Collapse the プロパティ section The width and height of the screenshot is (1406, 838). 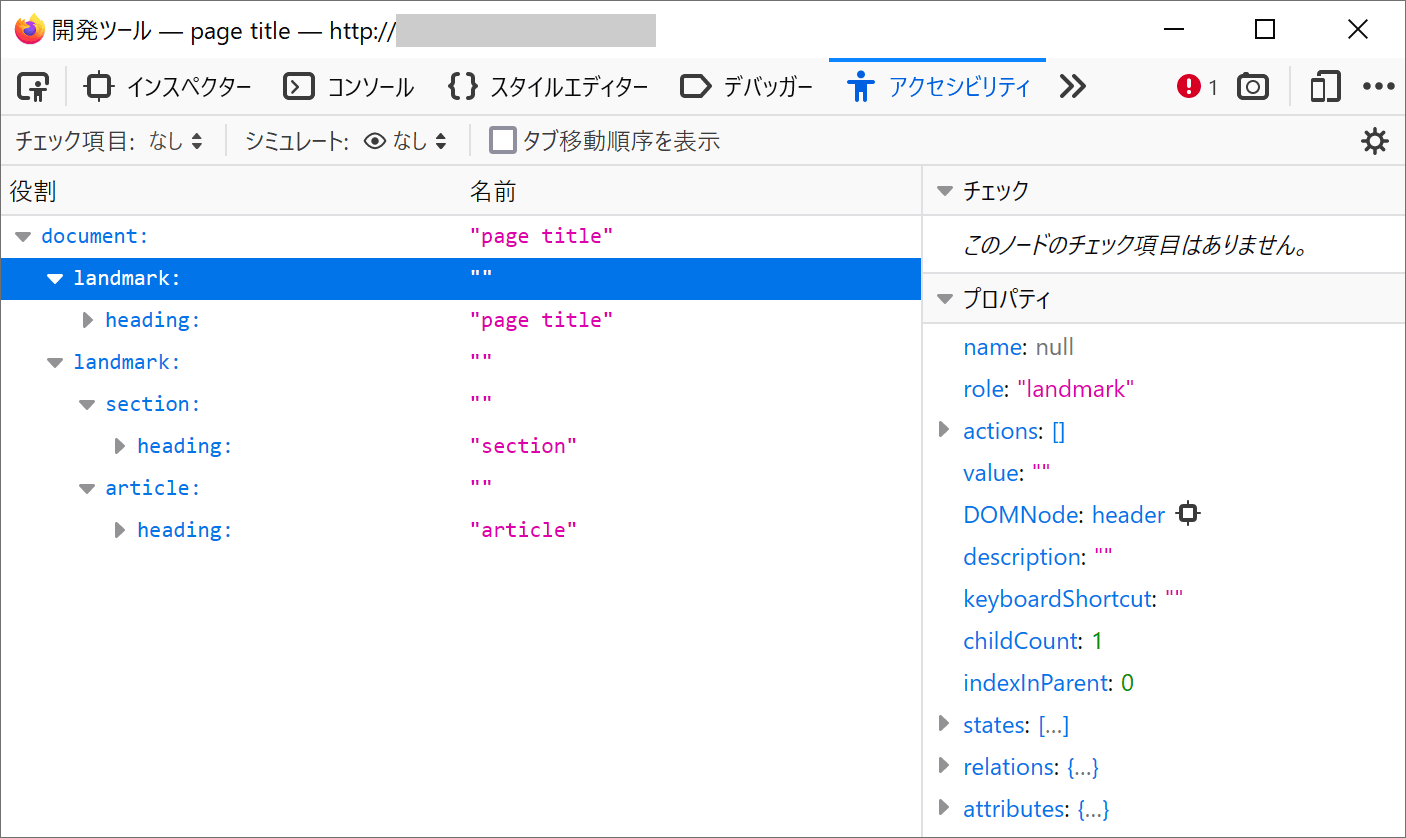[x=944, y=299]
